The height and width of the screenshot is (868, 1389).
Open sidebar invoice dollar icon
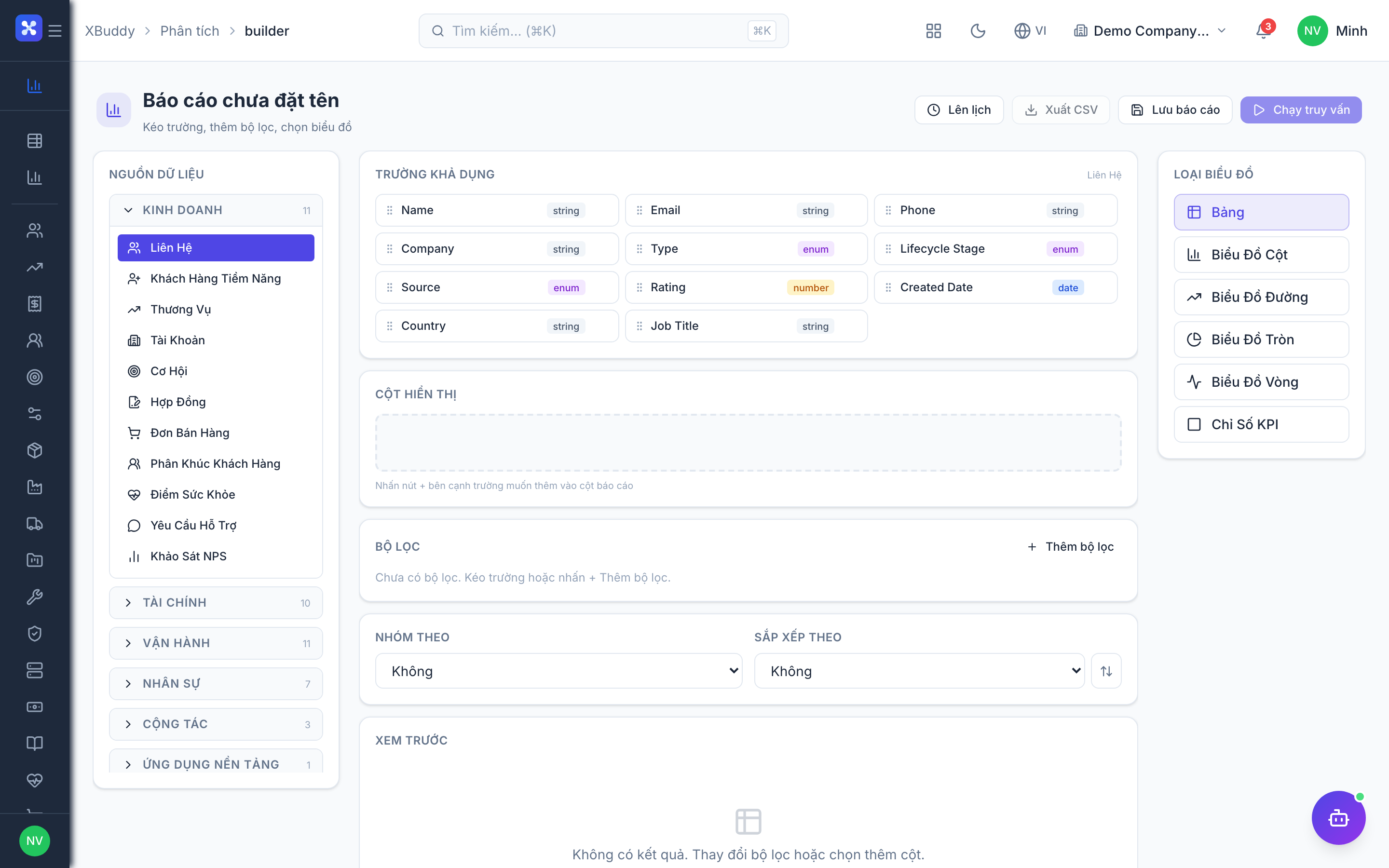tap(34, 304)
